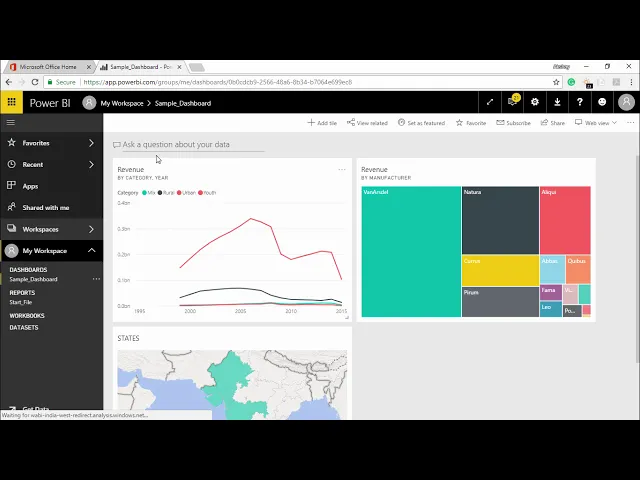Enter full screen mode via arrows icon
This screenshot has width=640, height=480.
click(490, 102)
